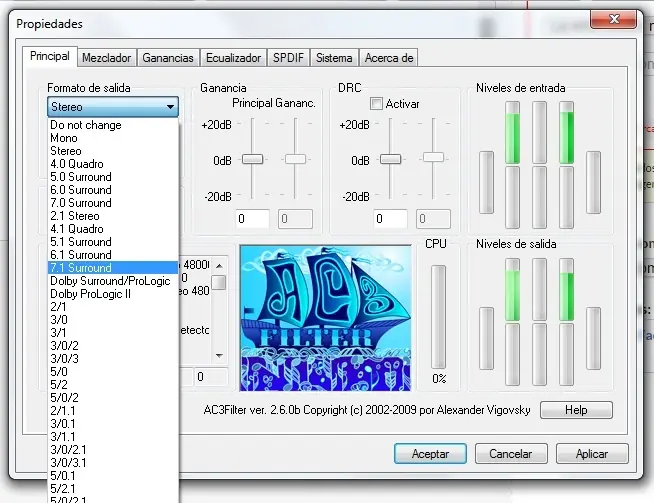Click the DRC power slider handle
654x503 pixels.
click(390, 159)
